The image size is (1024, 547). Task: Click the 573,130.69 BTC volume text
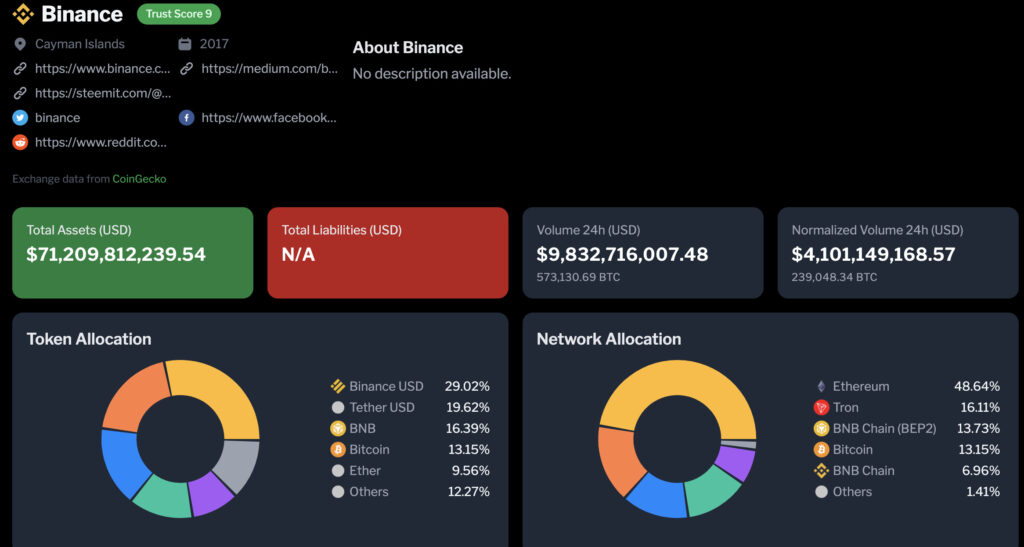point(578,277)
